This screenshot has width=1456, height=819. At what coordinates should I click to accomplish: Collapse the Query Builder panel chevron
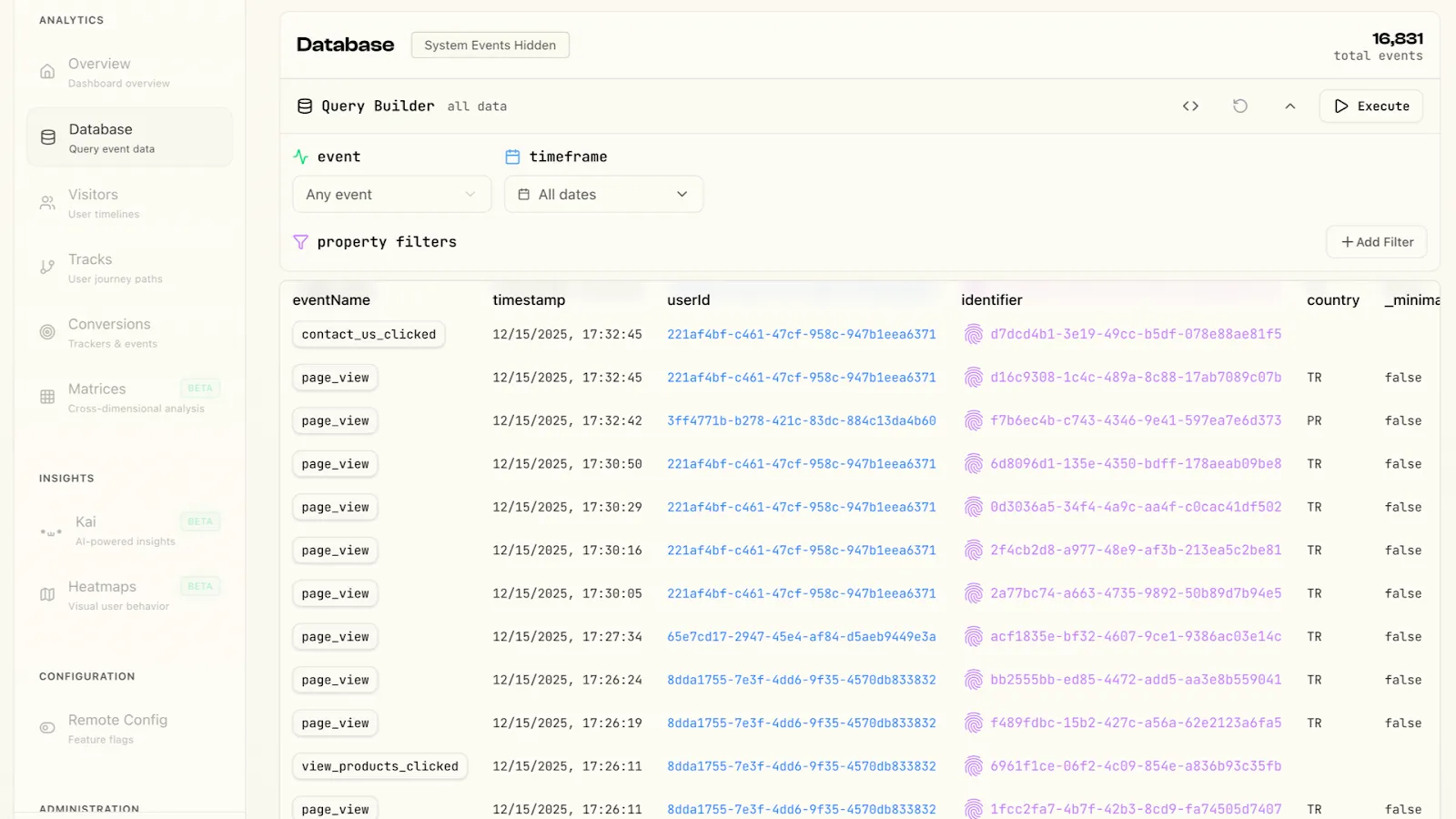(x=1289, y=106)
